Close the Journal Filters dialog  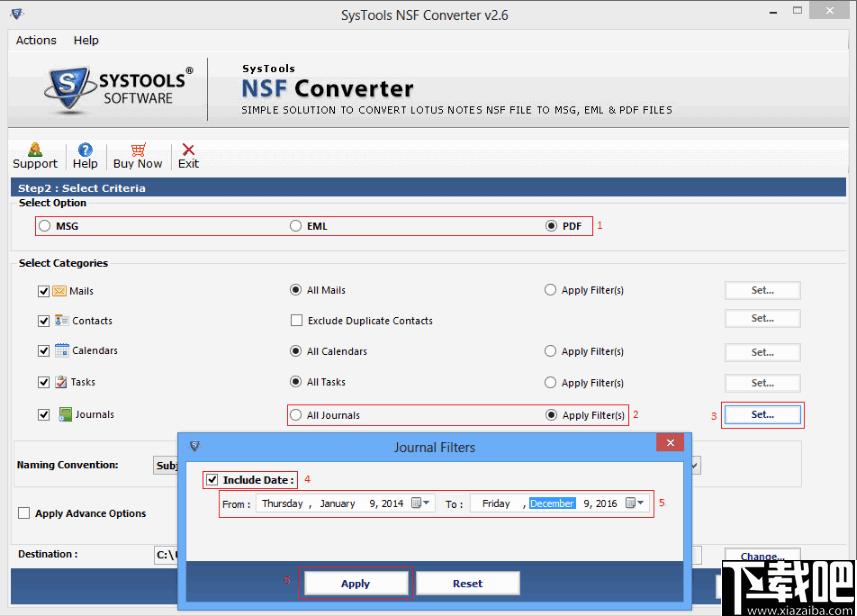pyautogui.click(x=670, y=442)
